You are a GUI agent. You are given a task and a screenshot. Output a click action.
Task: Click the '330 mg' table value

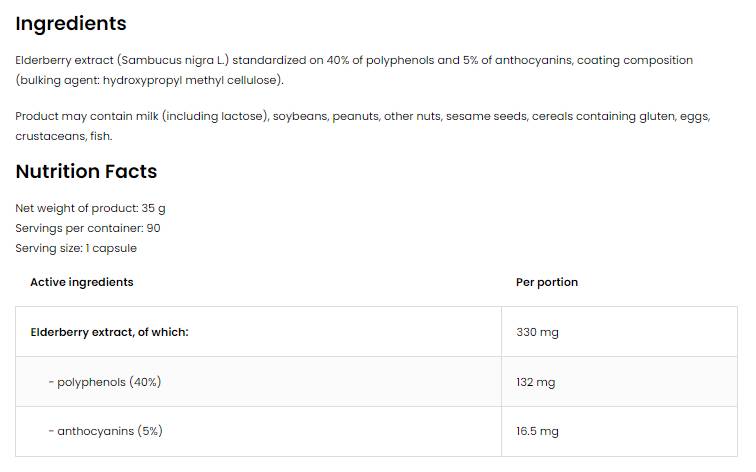(537, 332)
